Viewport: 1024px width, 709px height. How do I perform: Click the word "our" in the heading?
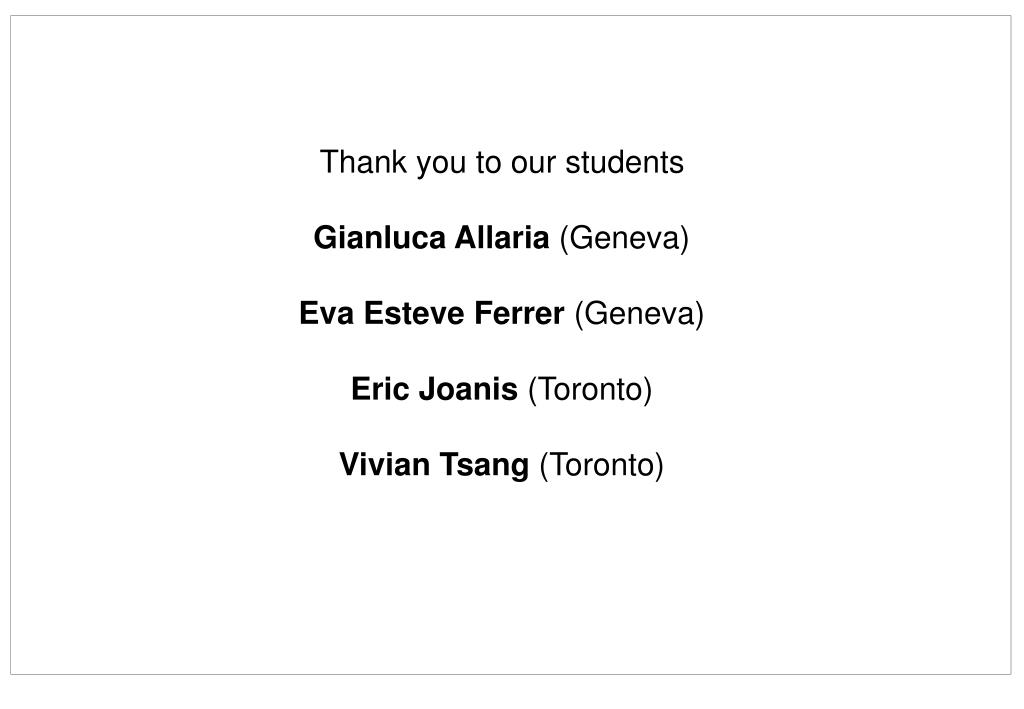pos(532,164)
